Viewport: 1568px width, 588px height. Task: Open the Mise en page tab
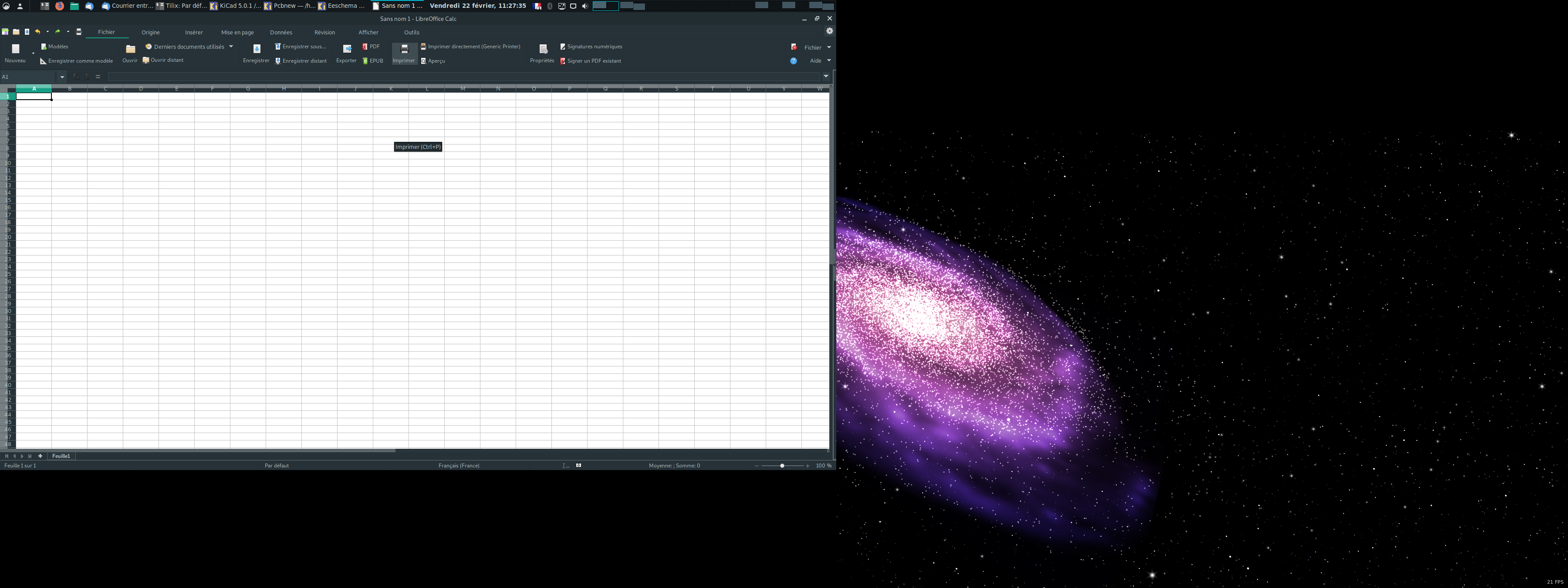237,32
